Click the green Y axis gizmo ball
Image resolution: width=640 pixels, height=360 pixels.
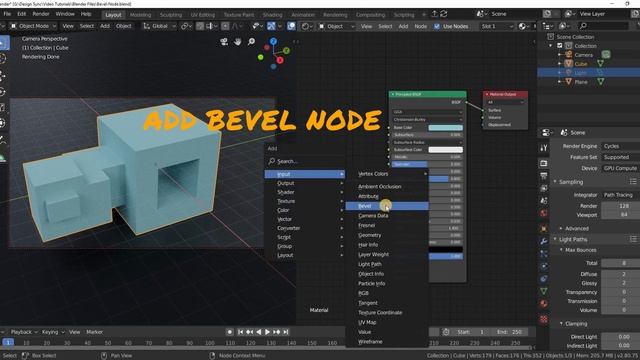click(287, 51)
